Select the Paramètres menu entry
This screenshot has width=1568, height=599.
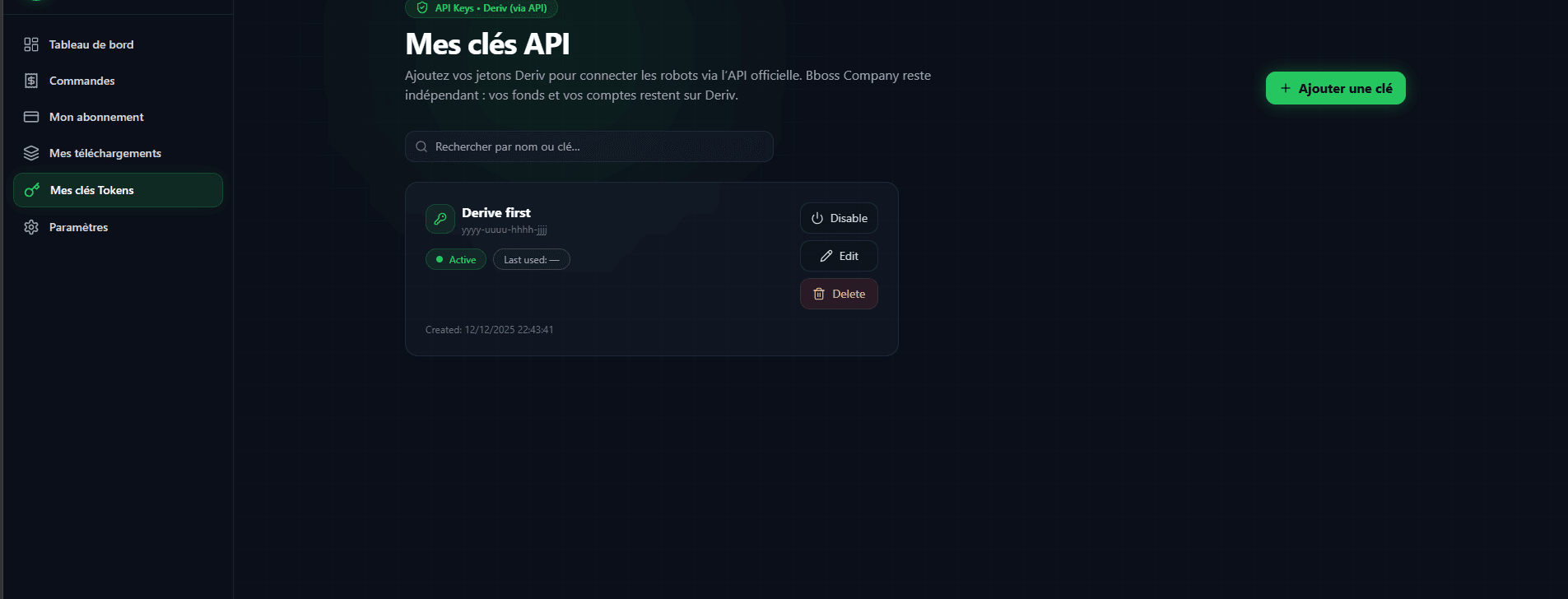tap(118, 227)
